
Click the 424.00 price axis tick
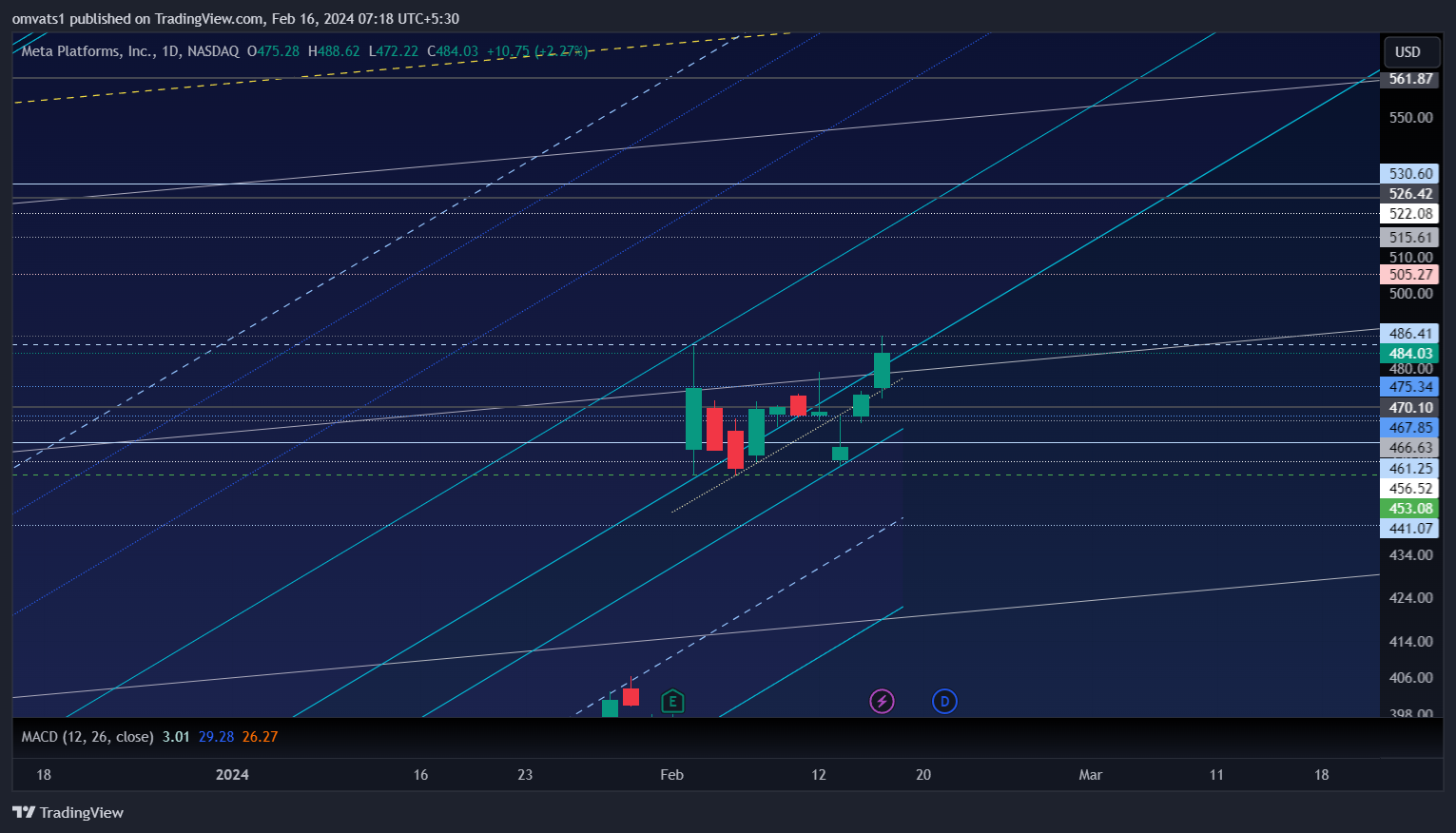pos(1410,598)
